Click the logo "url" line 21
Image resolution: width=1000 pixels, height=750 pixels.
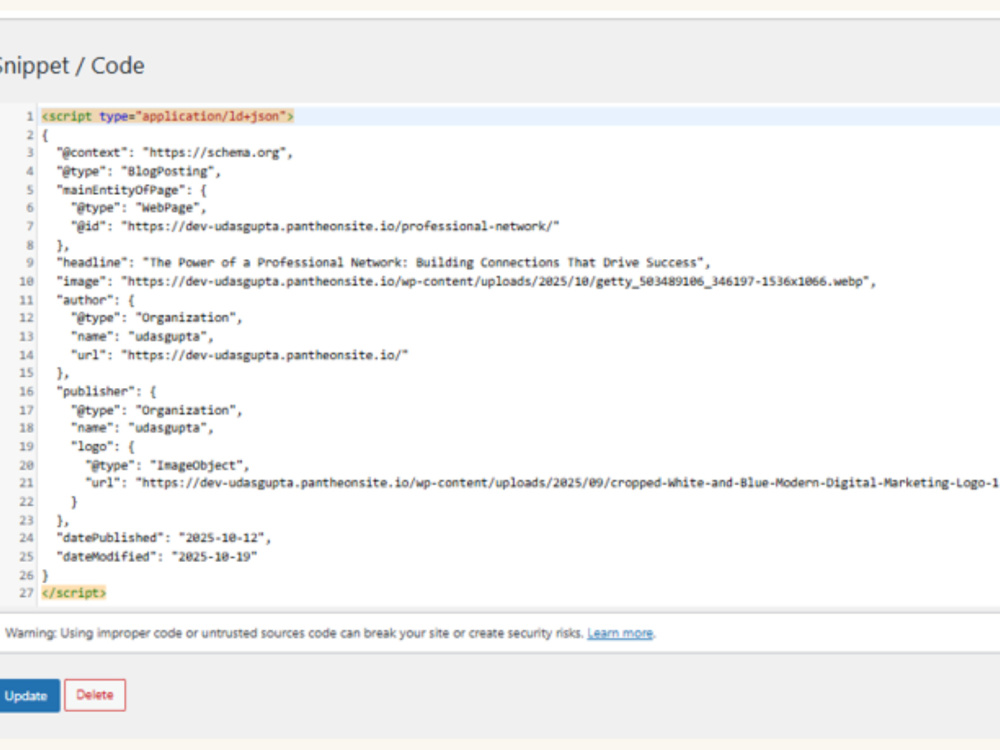click(x=542, y=483)
